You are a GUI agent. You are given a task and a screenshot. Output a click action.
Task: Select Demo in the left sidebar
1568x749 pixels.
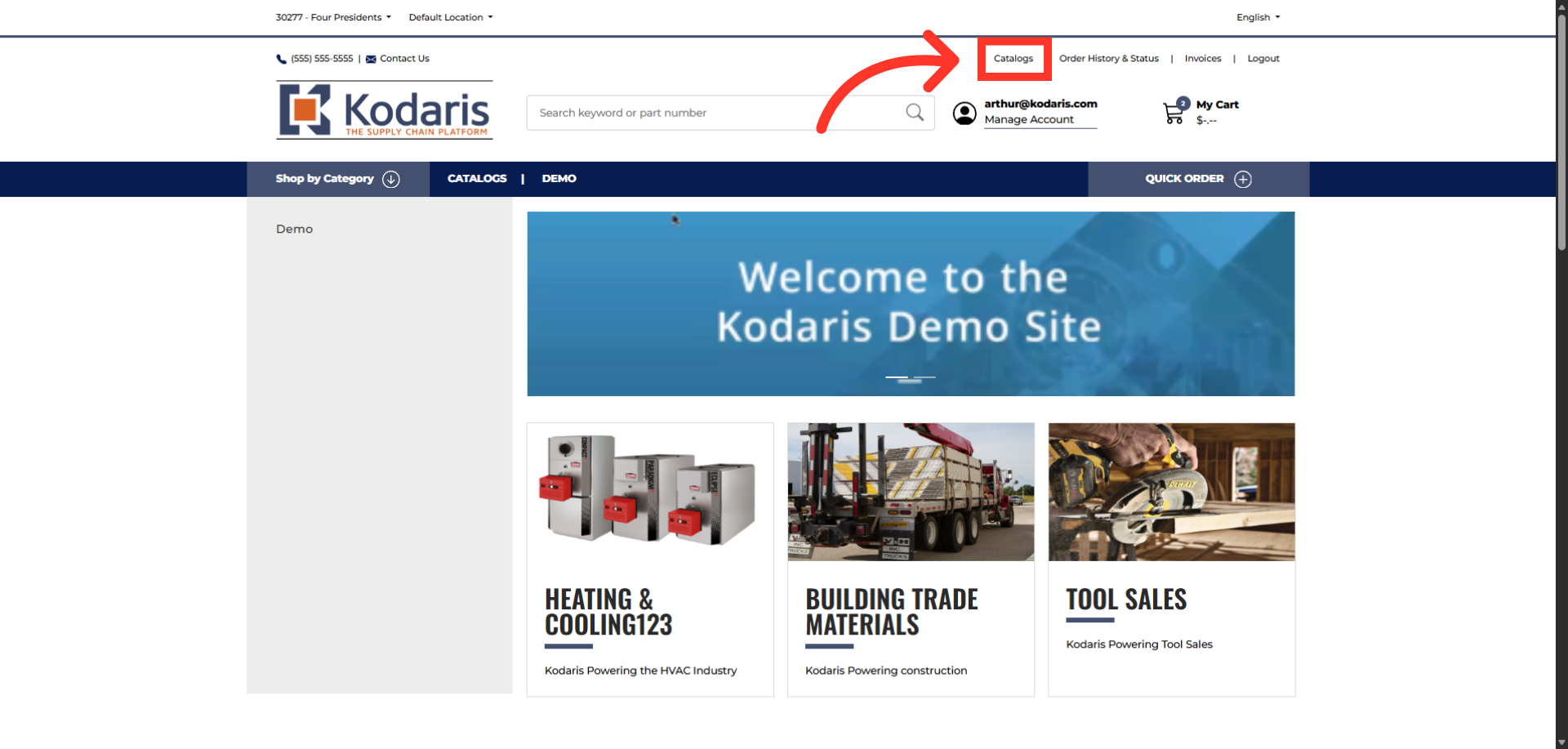(294, 229)
